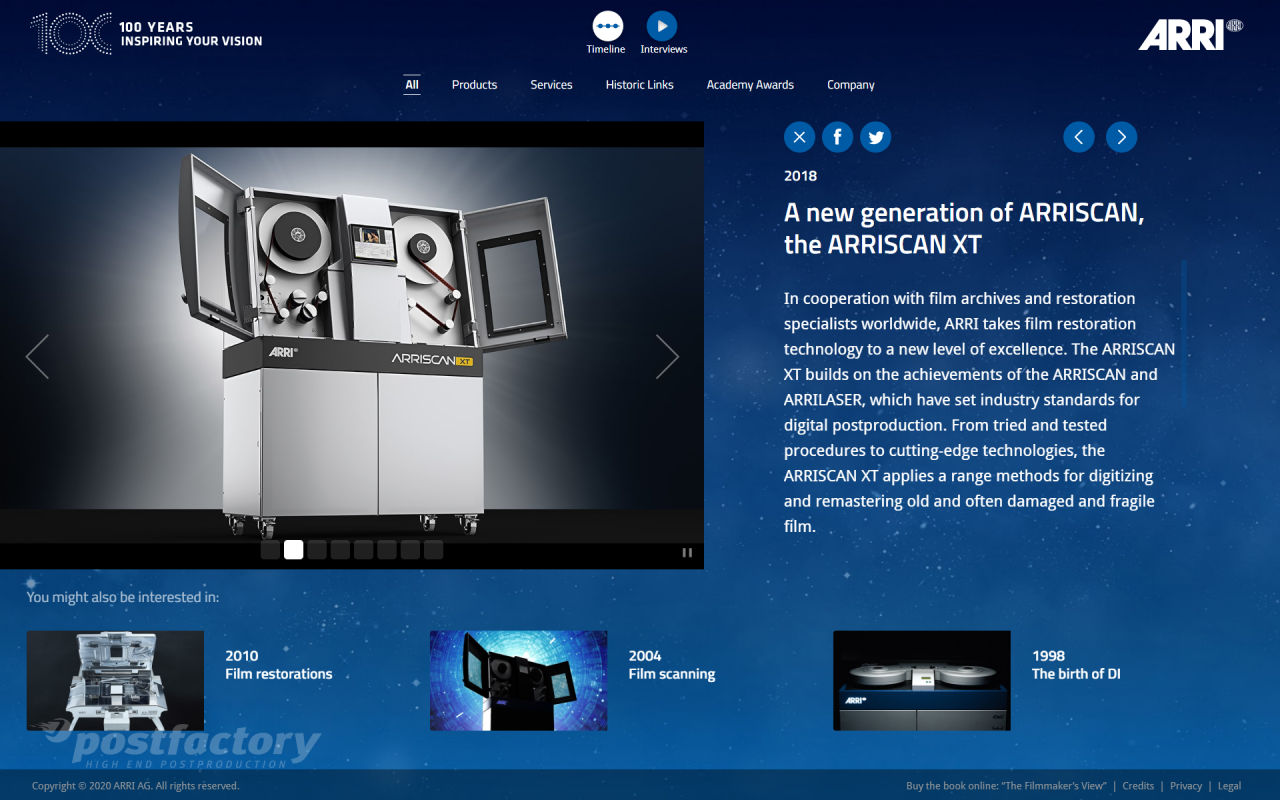This screenshot has height=800, width=1280.
Task: Click the 100 Years anniversary logo
Action: click(146, 34)
